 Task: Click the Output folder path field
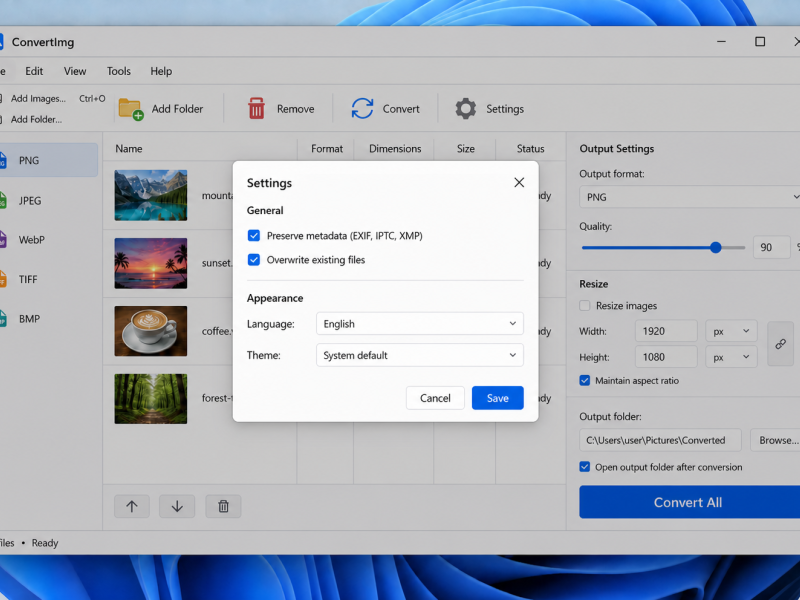click(x=660, y=440)
